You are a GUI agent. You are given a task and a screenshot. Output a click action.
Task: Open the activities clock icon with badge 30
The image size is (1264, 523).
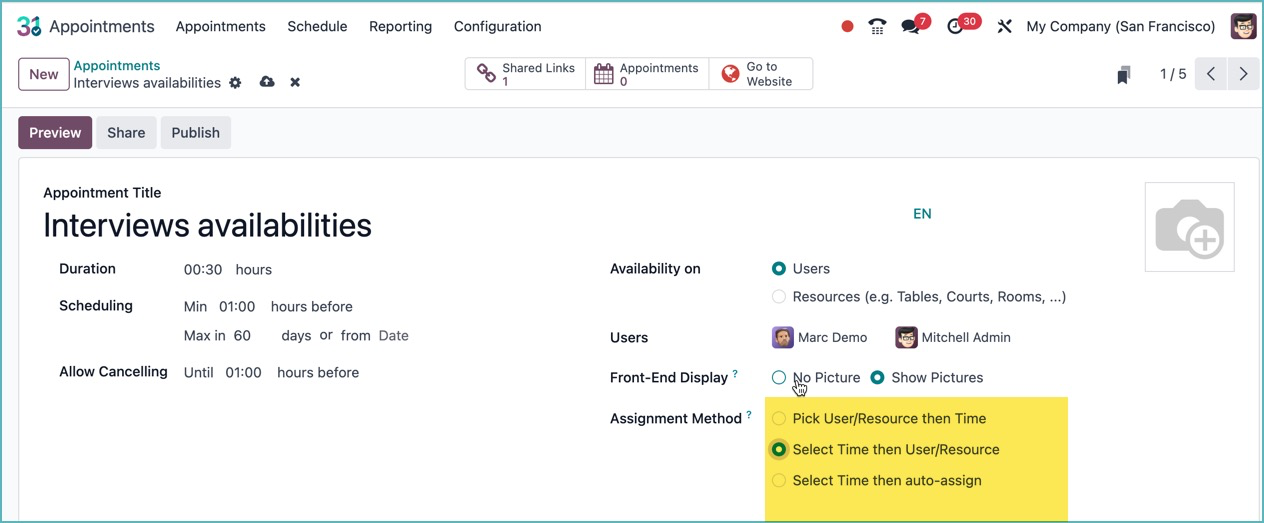tap(956, 27)
